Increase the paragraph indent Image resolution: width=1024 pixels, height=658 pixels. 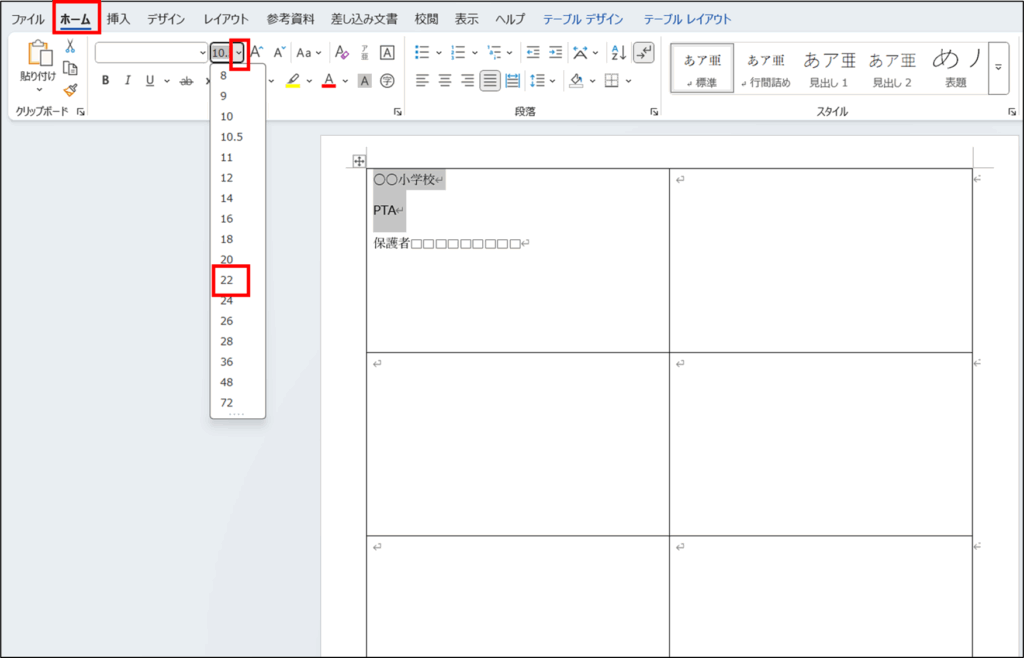point(556,53)
